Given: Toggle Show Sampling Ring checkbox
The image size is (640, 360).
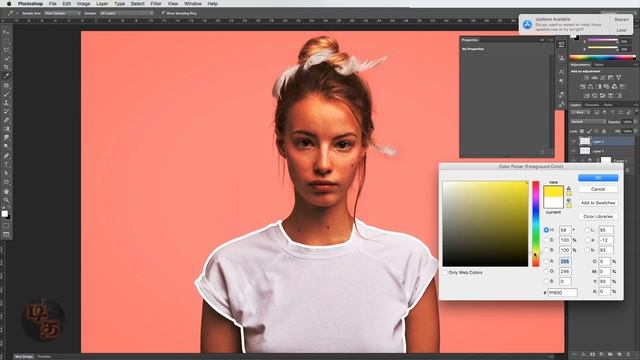Looking at the screenshot, I should (x=163, y=13).
